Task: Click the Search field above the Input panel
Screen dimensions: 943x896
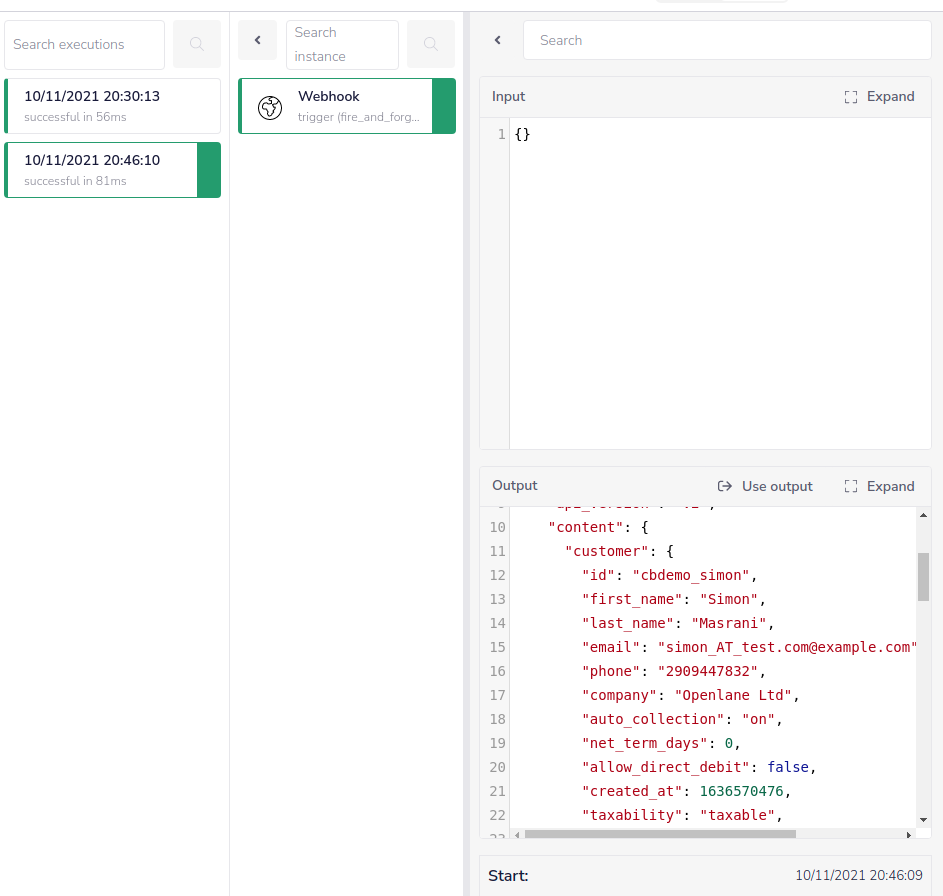Action: (727, 40)
